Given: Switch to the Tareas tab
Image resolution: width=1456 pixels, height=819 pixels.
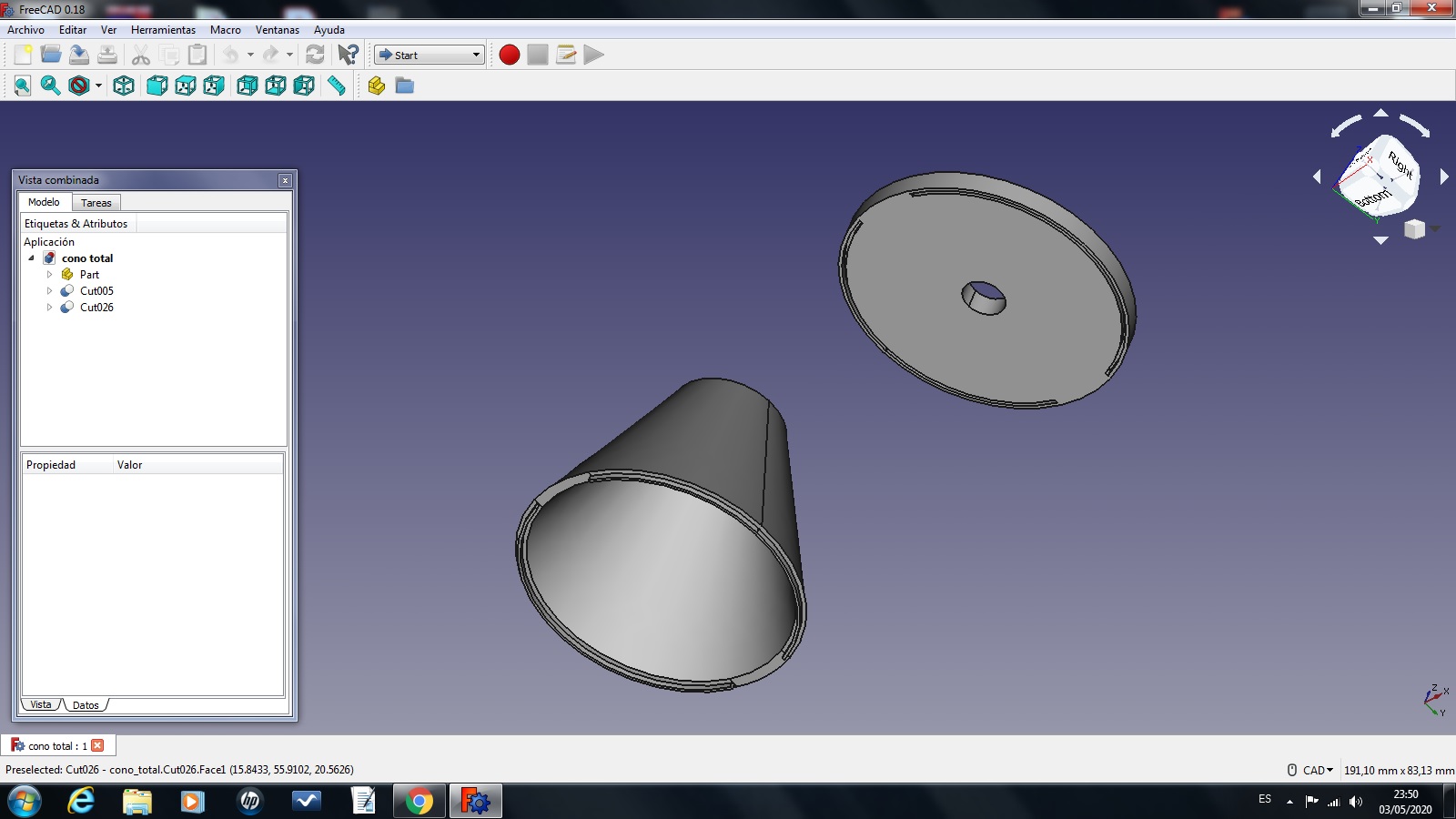Looking at the screenshot, I should tap(96, 203).
